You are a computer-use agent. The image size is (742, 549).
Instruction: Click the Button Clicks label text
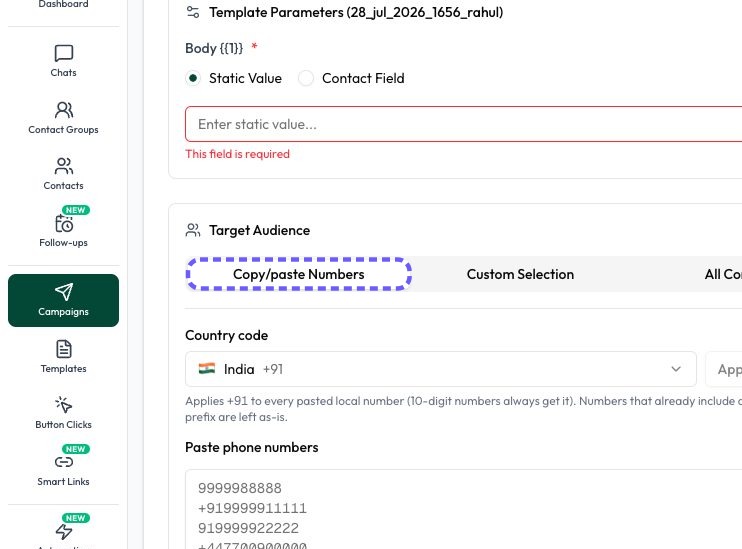[x=63, y=425]
